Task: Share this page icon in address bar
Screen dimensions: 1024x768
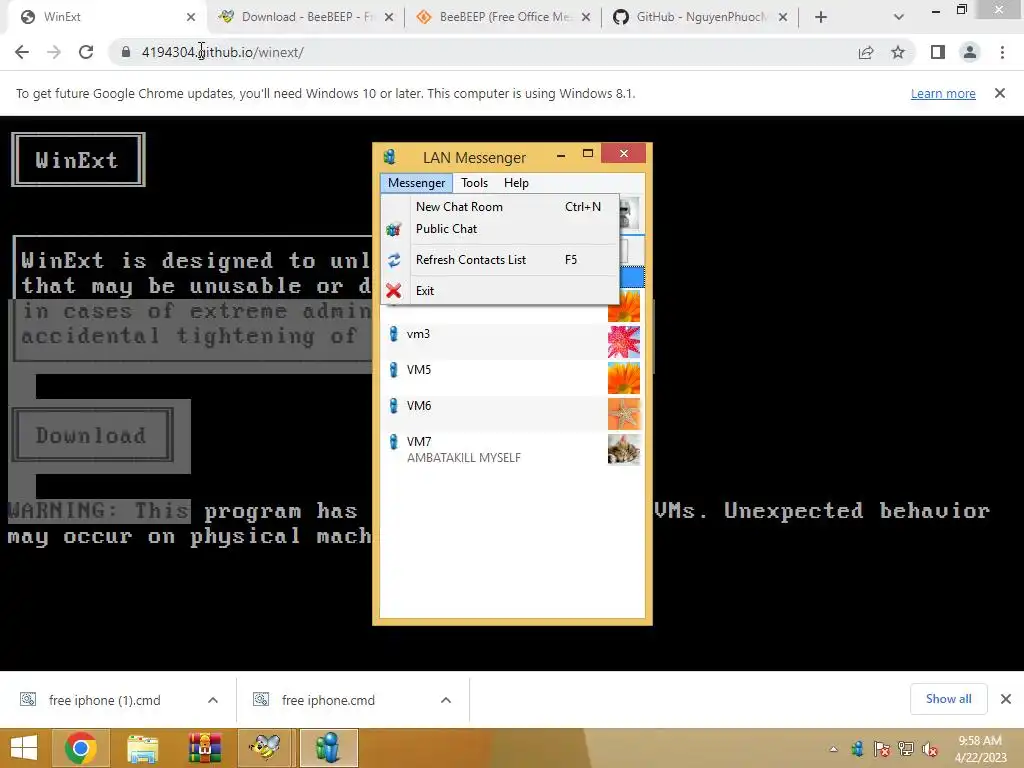Action: [x=866, y=52]
